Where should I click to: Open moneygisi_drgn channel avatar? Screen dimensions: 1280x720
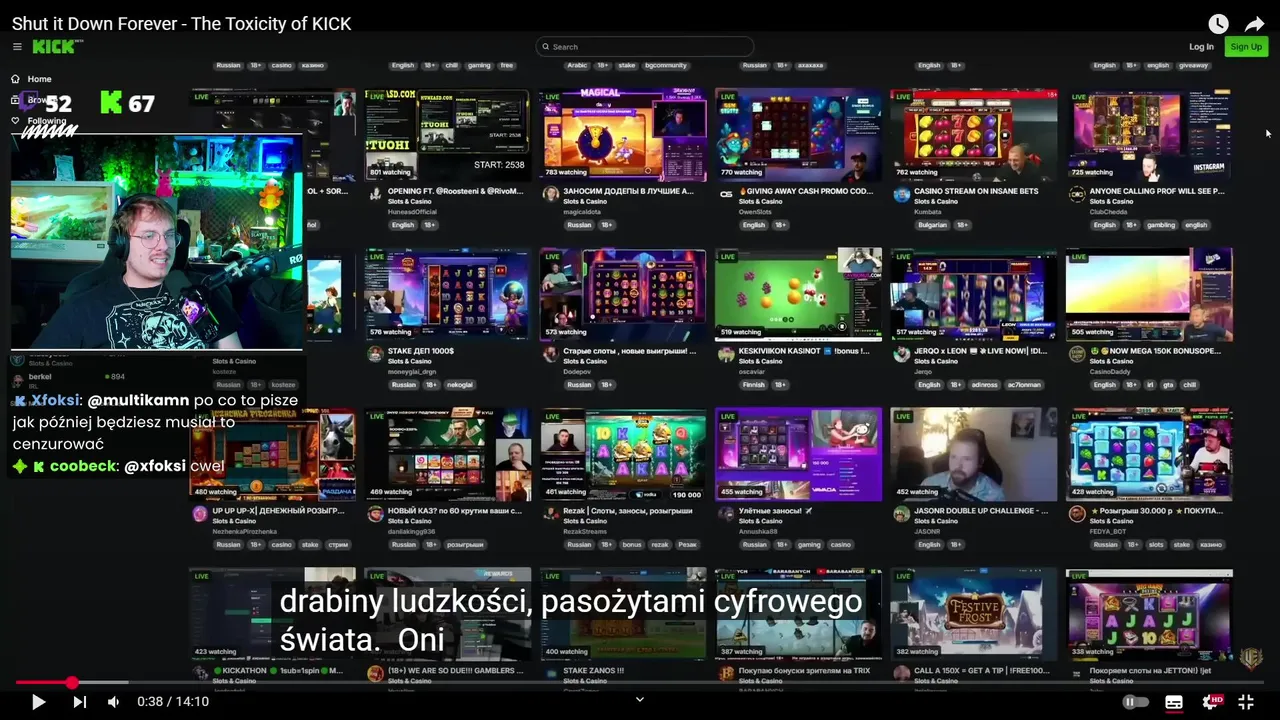click(x=375, y=354)
